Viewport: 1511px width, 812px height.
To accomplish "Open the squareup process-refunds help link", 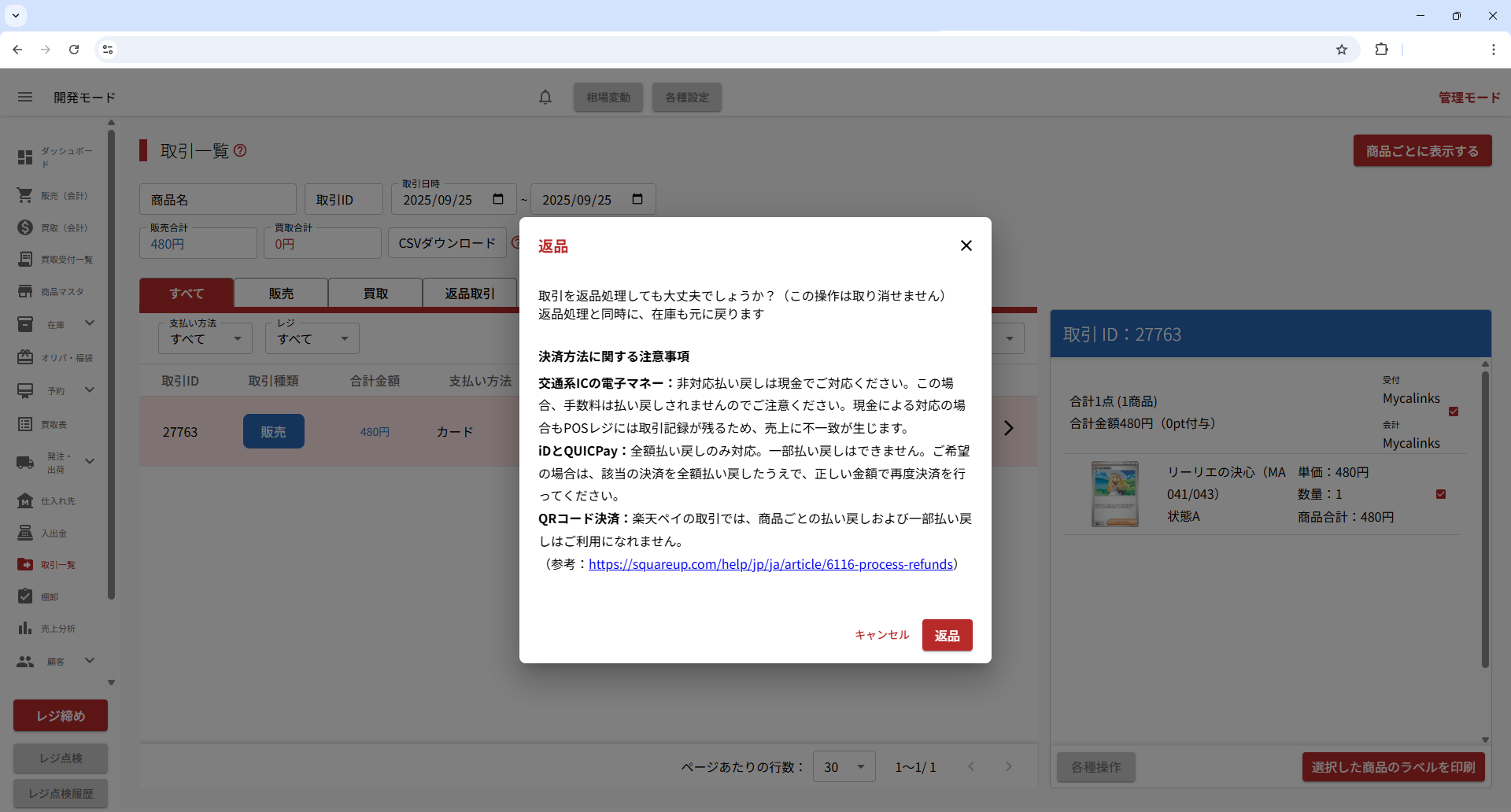I will (770, 564).
